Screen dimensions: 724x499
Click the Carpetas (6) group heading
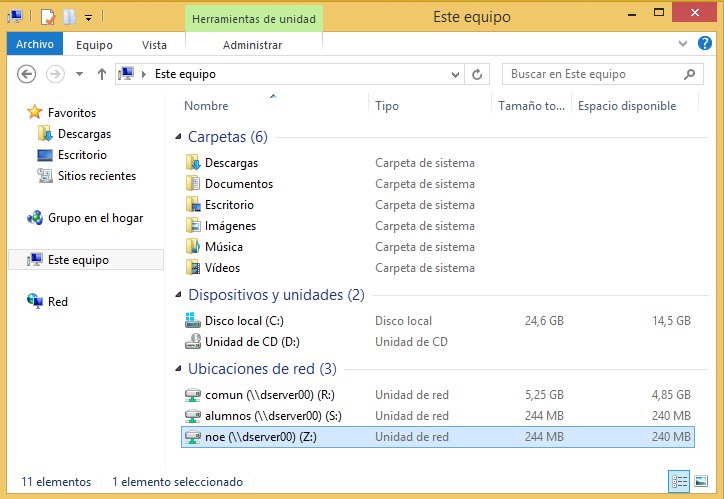[x=228, y=137]
